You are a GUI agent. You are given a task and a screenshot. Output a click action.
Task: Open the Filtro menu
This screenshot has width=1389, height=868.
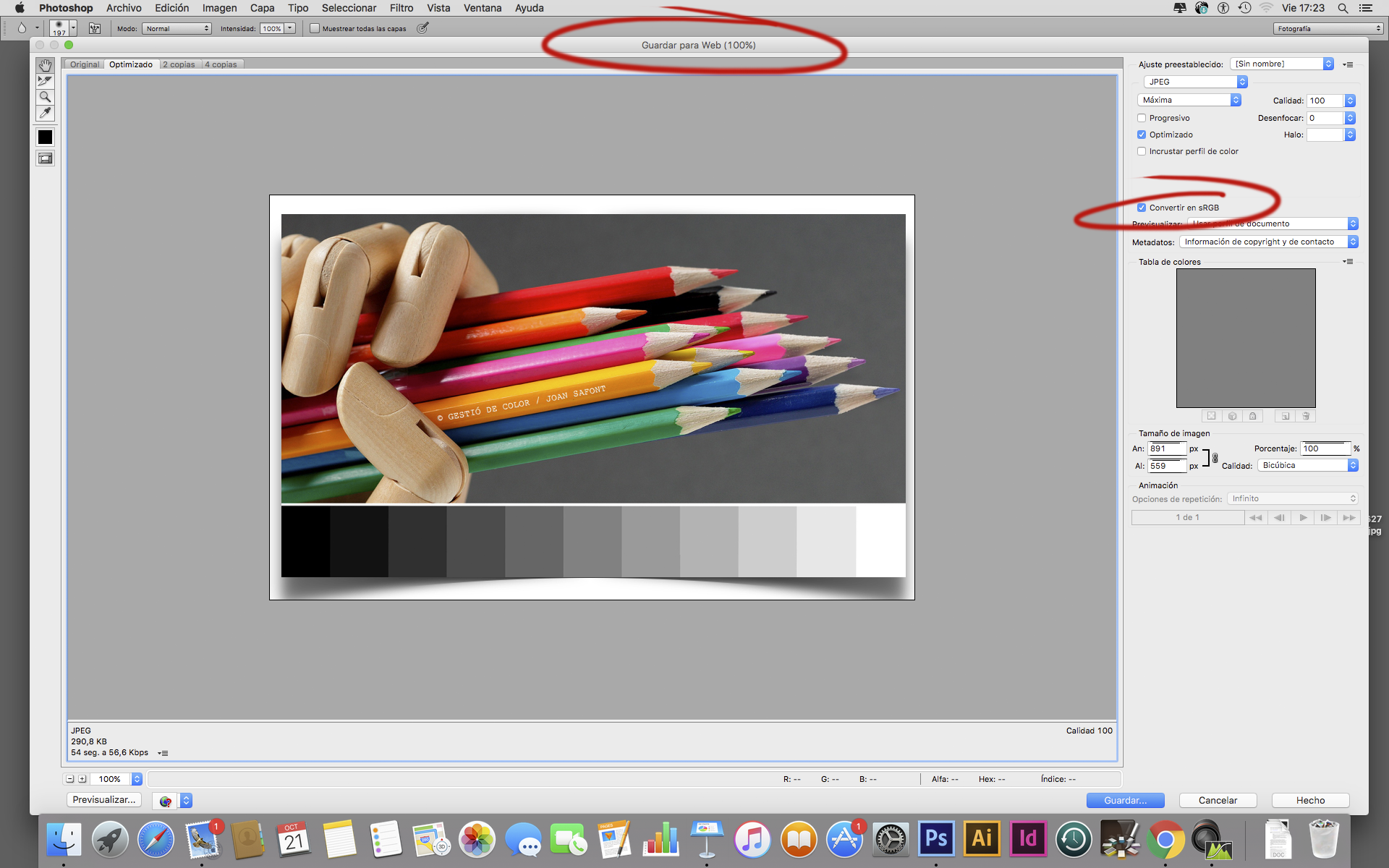[x=401, y=8]
